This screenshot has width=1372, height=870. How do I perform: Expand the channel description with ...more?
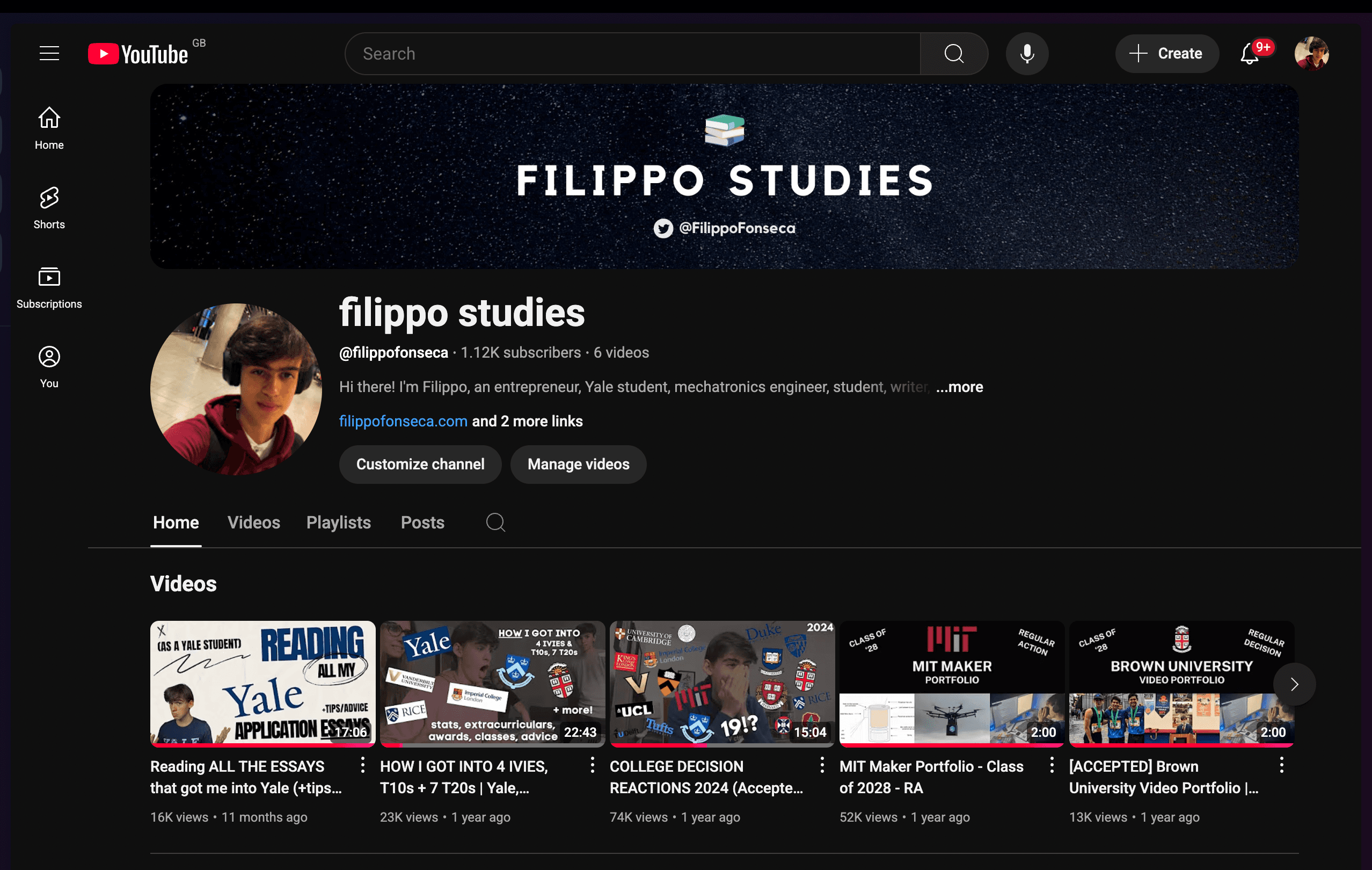pyautogui.click(x=959, y=387)
